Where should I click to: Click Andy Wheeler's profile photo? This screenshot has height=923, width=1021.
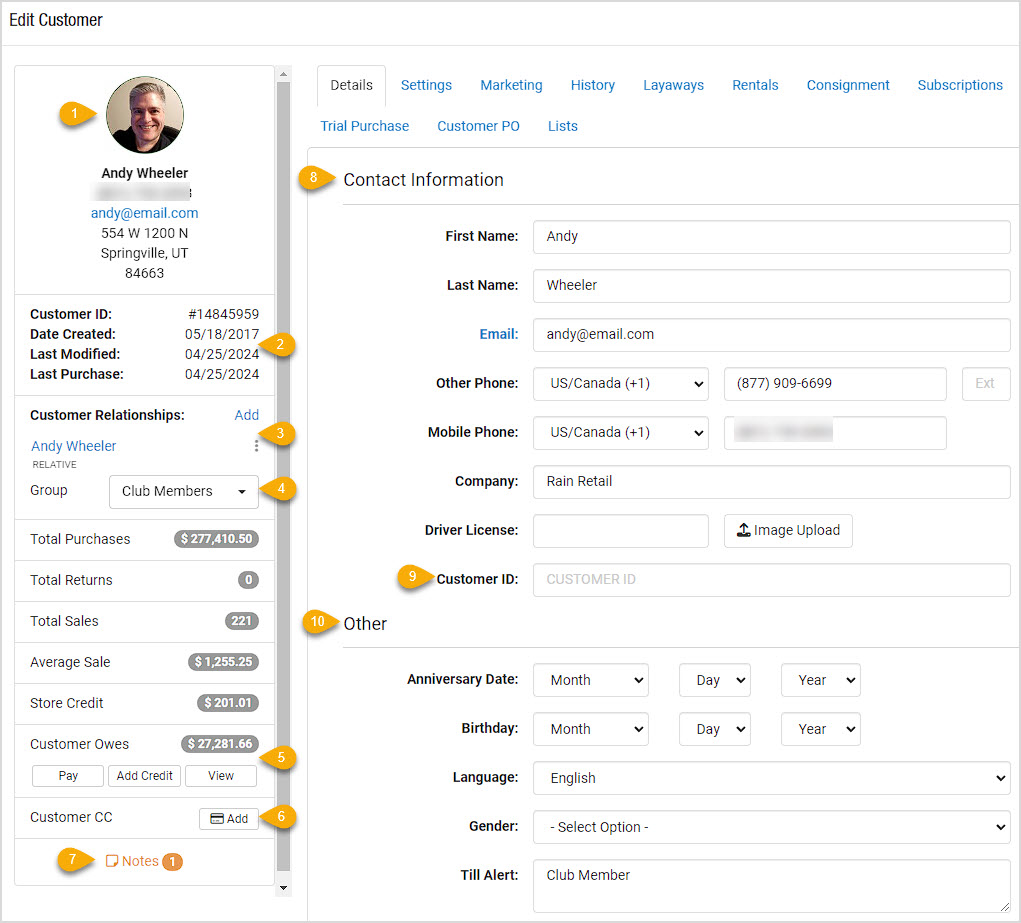[145, 115]
